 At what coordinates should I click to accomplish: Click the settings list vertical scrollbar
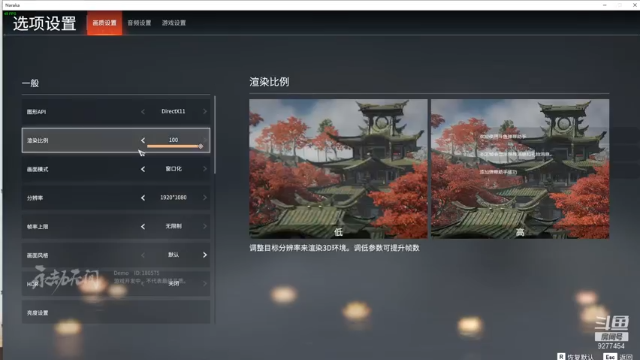(x=215, y=135)
